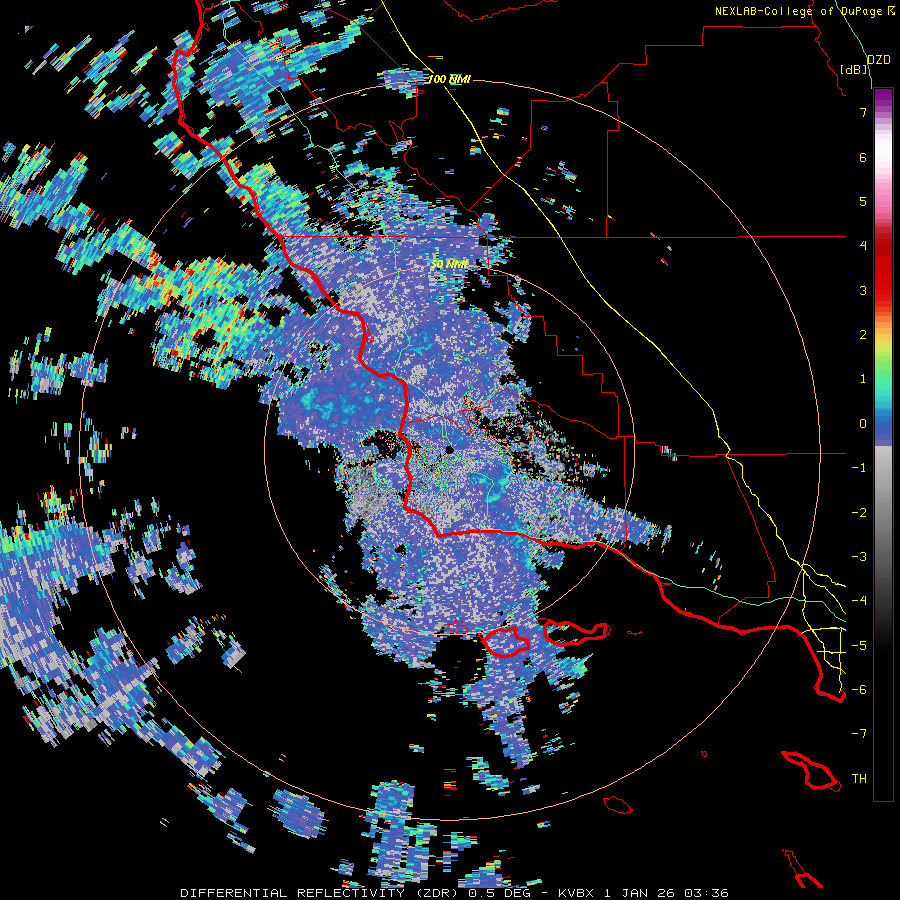Click the black radar site dot at center
The height and width of the screenshot is (900, 900).
point(449,449)
